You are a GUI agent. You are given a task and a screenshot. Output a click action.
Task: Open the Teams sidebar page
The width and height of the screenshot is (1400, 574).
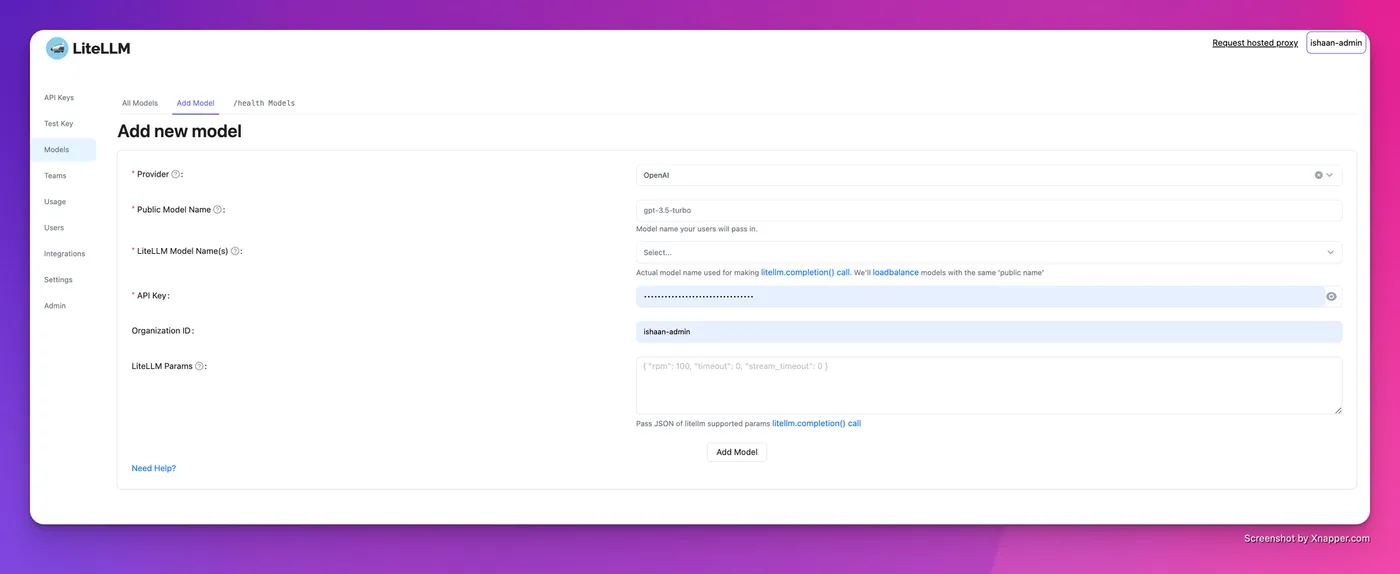click(x=55, y=176)
